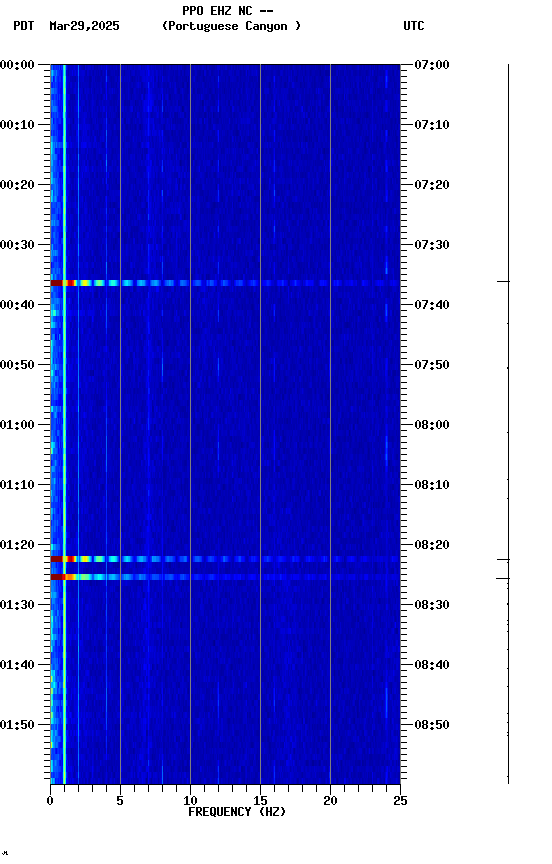Viewport: 552px width, 864px height.
Task: Click the 01:50 PDT time label
Action: pyautogui.click(x=17, y=725)
